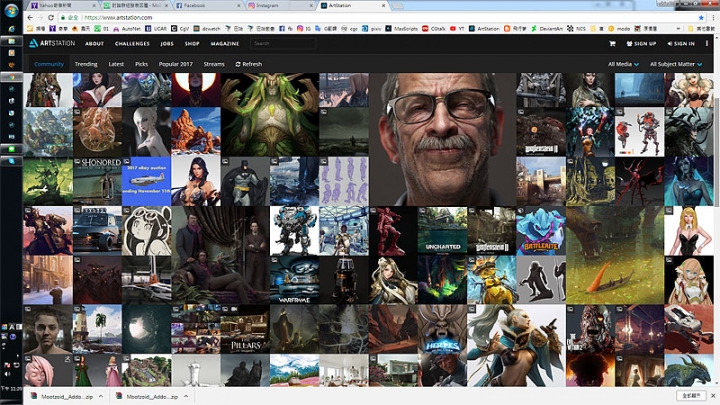Switch to the Facebook browser tab
Screen dimensions: 720x405
[207, 6]
